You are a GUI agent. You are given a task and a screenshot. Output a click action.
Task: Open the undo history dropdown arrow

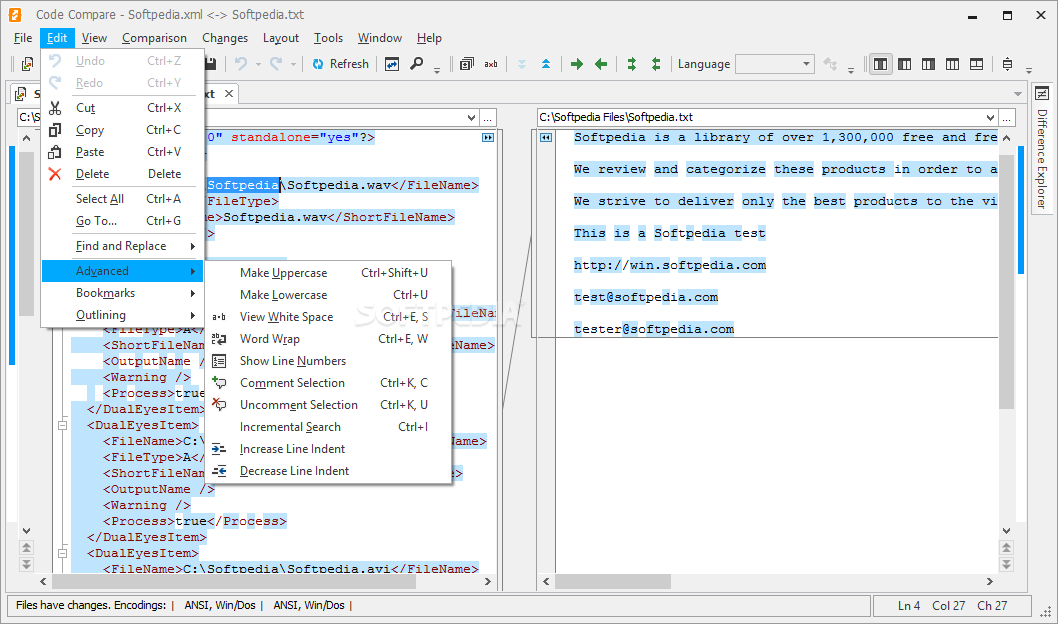[258, 65]
